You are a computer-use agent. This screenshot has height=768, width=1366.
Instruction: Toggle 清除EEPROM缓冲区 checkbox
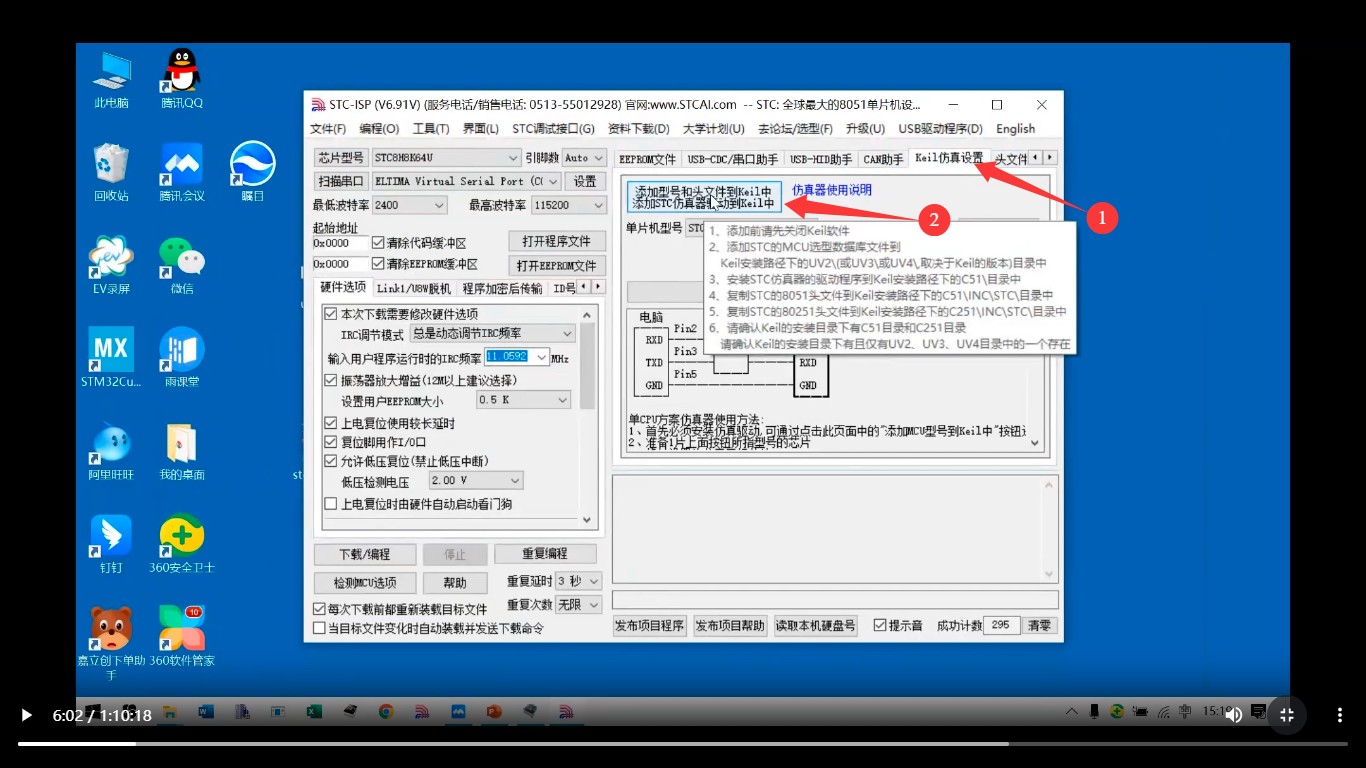tap(378, 264)
